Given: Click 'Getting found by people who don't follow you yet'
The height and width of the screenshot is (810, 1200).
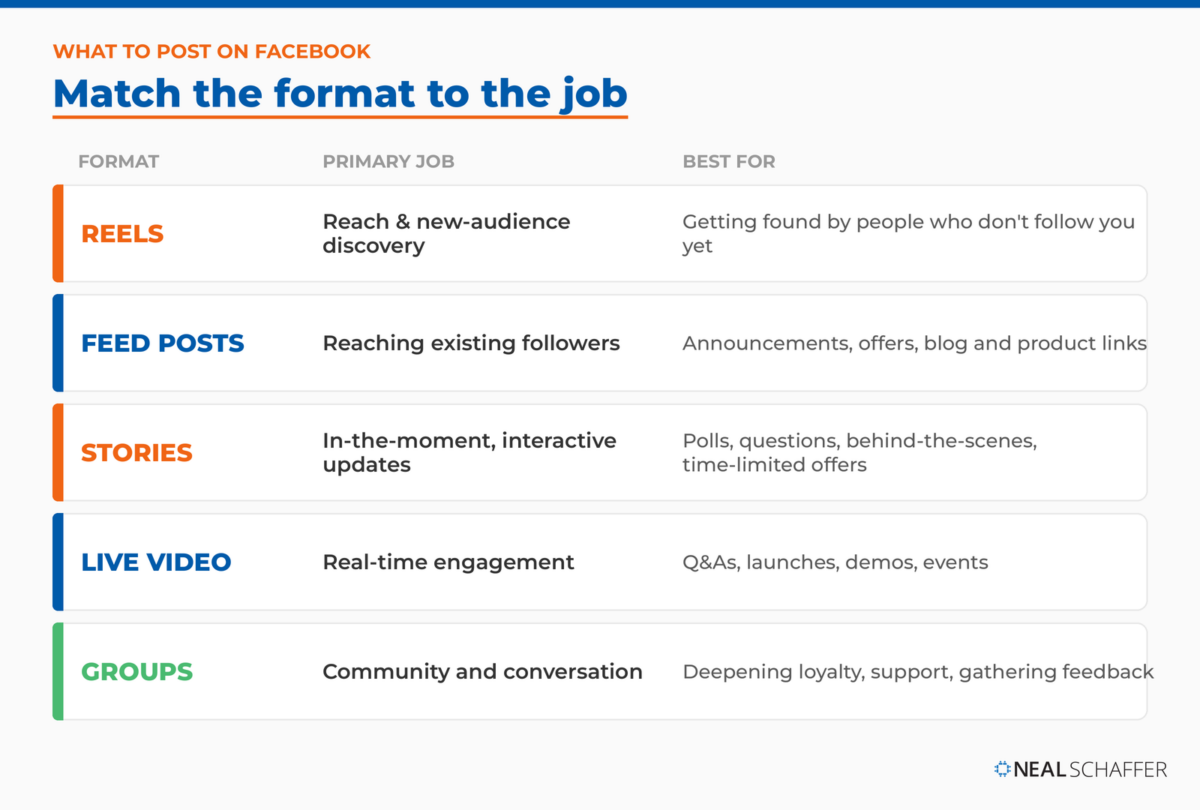Looking at the screenshot, I should click(x=909, y=233).
